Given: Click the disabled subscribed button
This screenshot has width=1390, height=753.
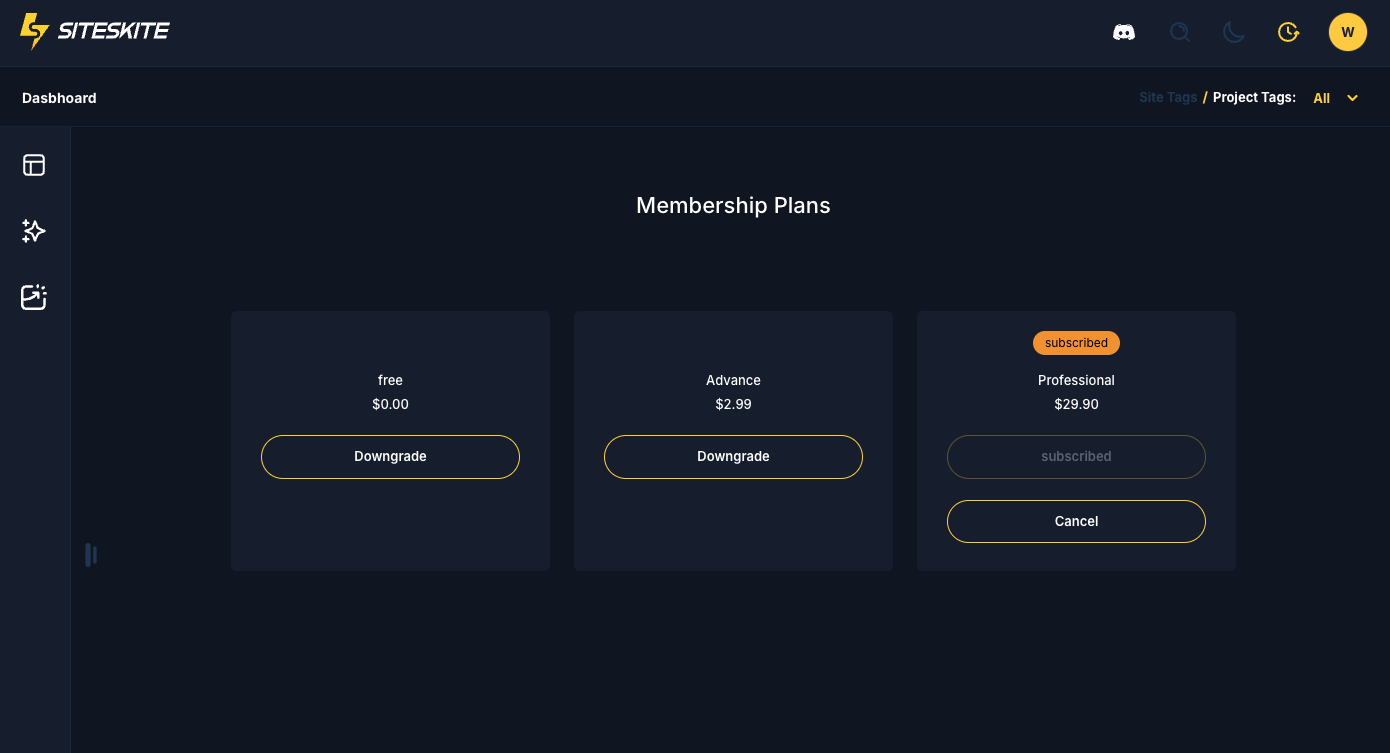Looking at the screenshot, I should click(1076, 457).
